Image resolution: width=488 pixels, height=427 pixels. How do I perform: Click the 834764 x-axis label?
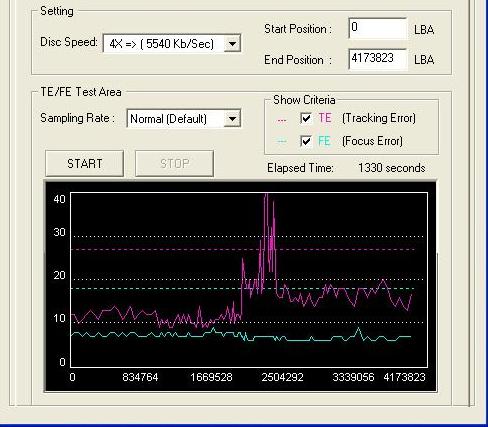(140, 377)
